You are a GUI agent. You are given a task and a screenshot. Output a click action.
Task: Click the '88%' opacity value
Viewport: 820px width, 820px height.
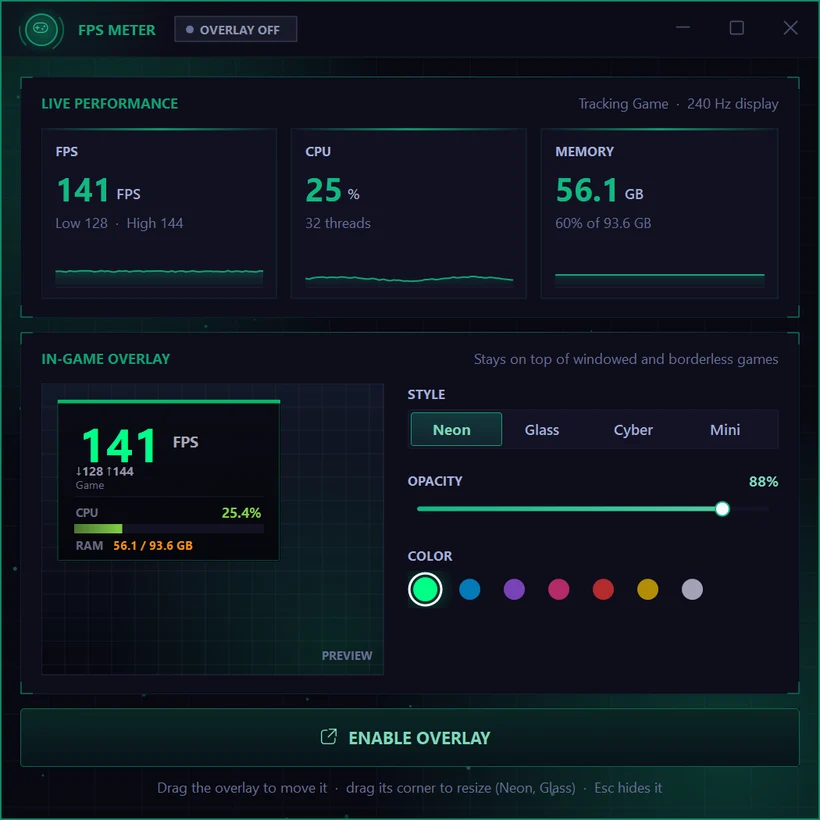(x=763, y=481)
